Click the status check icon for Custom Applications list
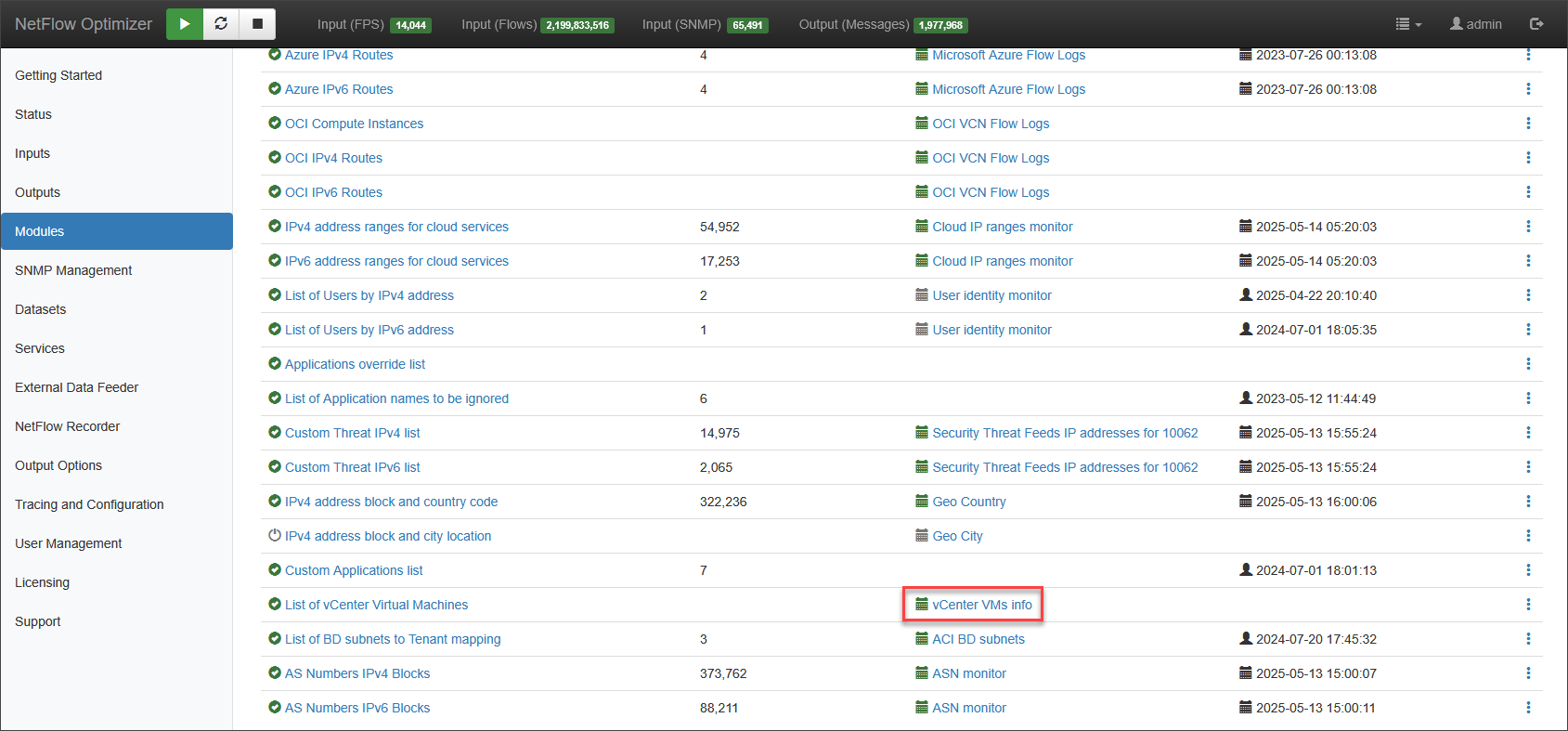This screenshot has width=1568, height=731. click(275, 569)
